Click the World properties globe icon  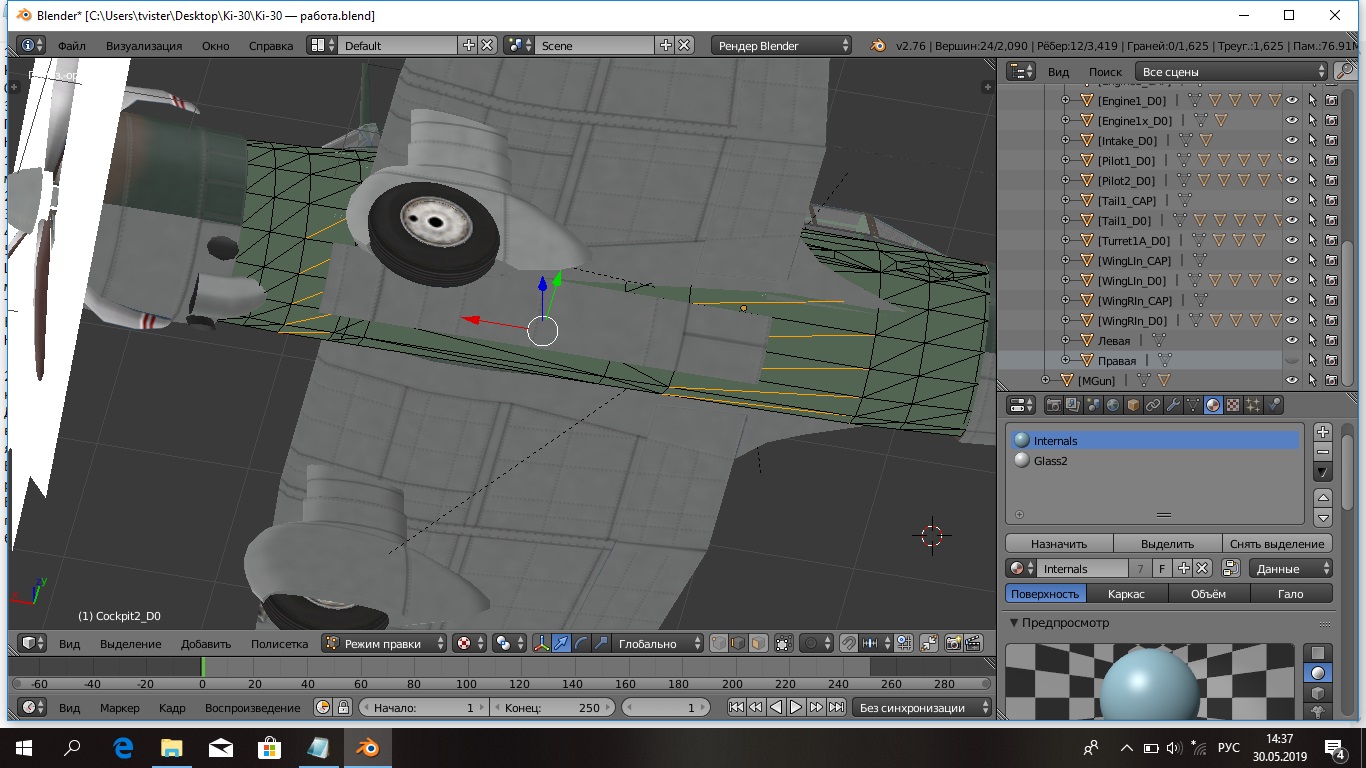point(1113,405)
